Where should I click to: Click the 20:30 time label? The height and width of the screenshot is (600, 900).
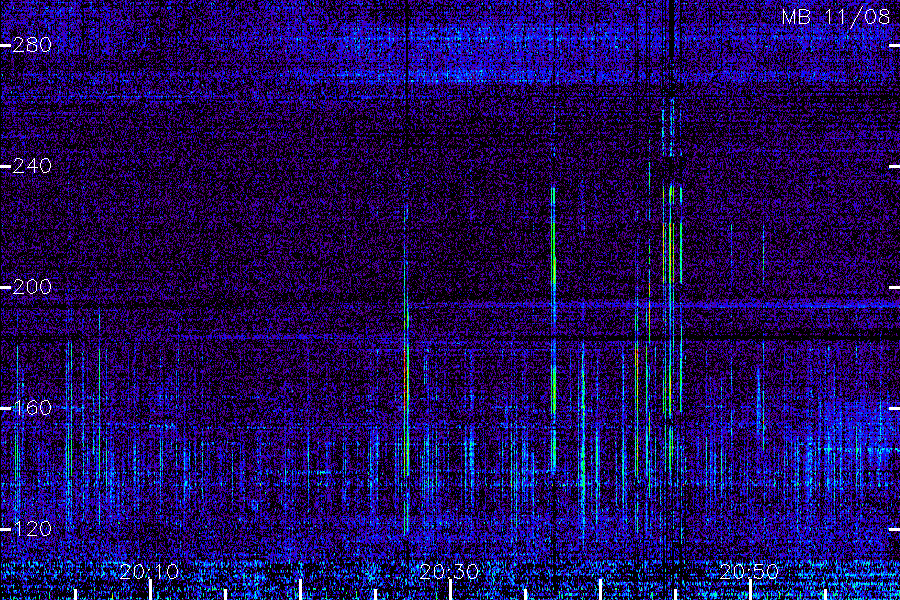449,571
